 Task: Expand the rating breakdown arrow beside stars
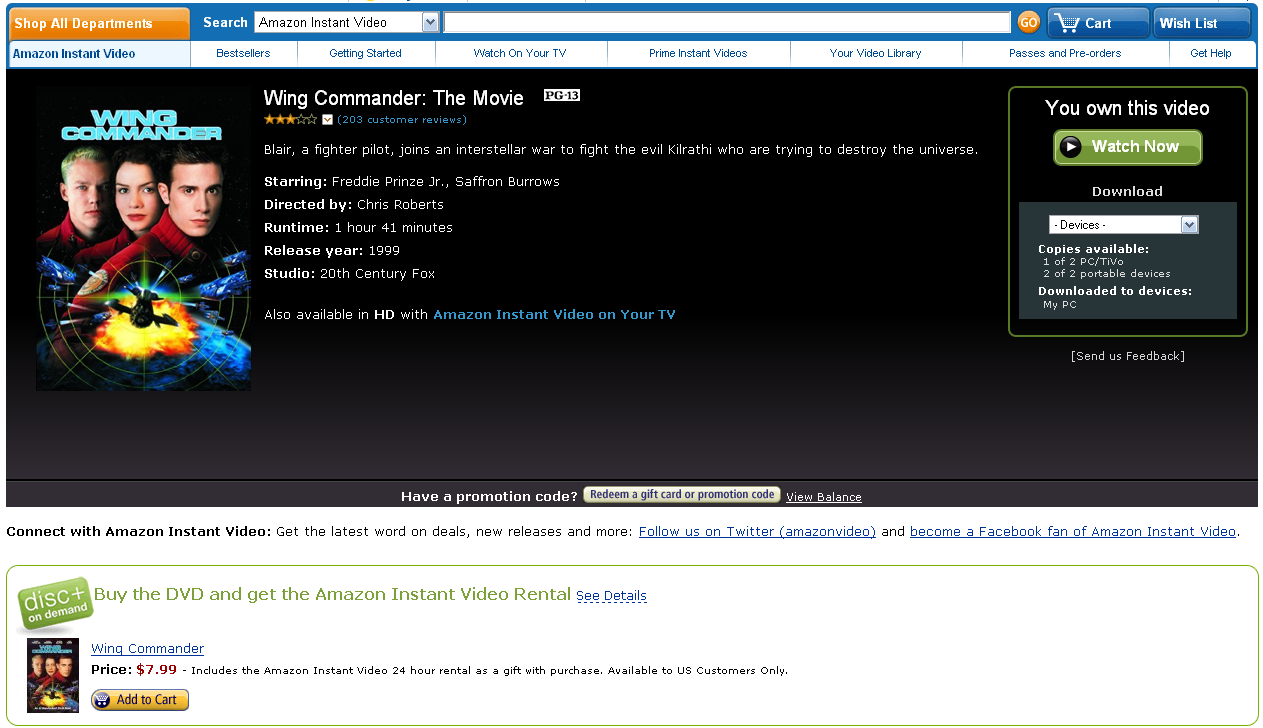tap(327, 120)
